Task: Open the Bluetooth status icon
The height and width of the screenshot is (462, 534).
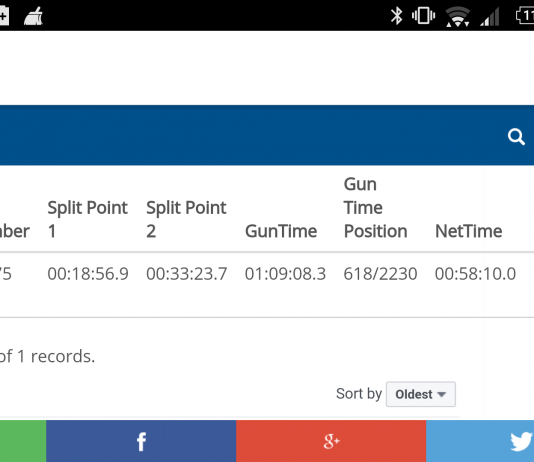Action: (x=396, y=16)
